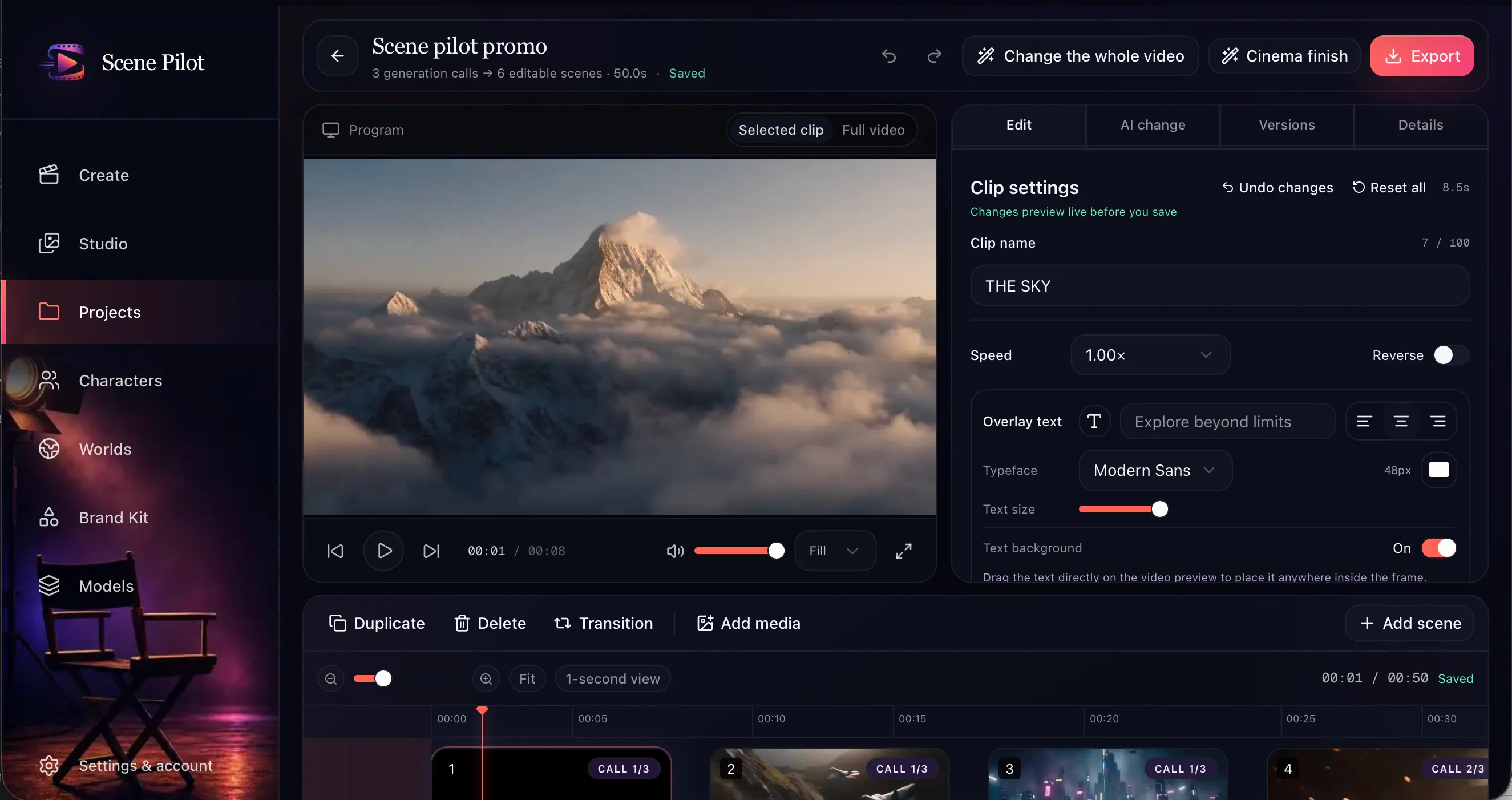Viewport: 1512px width, 800px height.
Task: Turn off Text background toggle
Action: [x=1438, y=548]
